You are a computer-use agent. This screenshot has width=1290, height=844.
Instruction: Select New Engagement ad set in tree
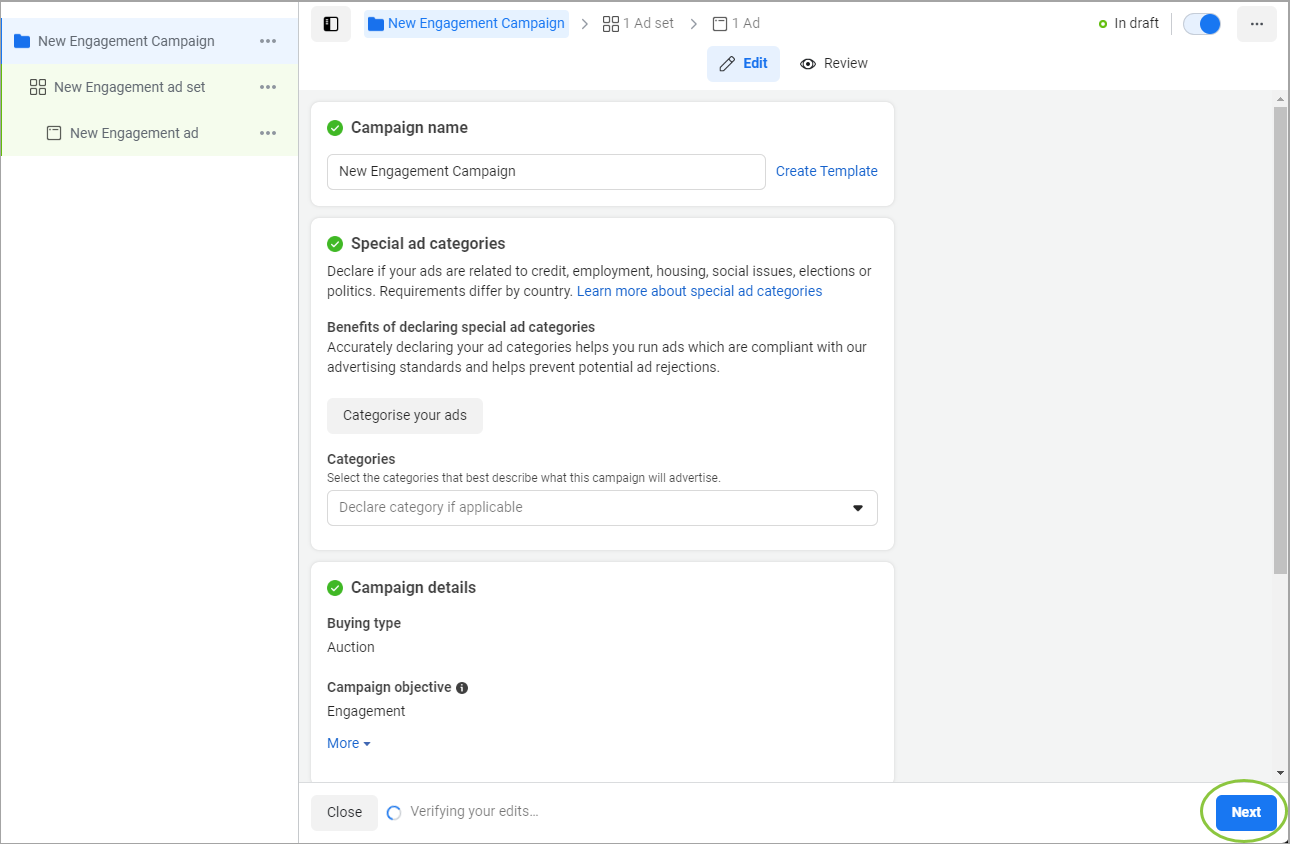pyautogui.click(x=129, y=87)
